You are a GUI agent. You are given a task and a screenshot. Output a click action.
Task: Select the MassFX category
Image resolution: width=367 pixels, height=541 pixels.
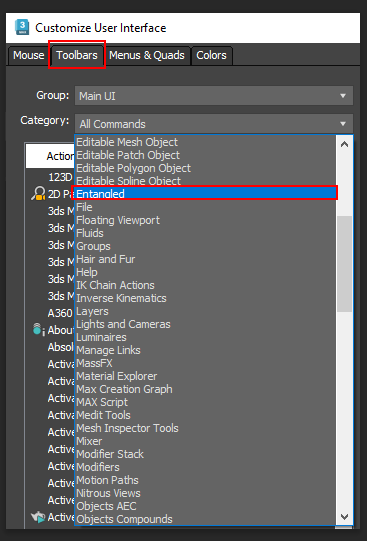coord(206,363)
